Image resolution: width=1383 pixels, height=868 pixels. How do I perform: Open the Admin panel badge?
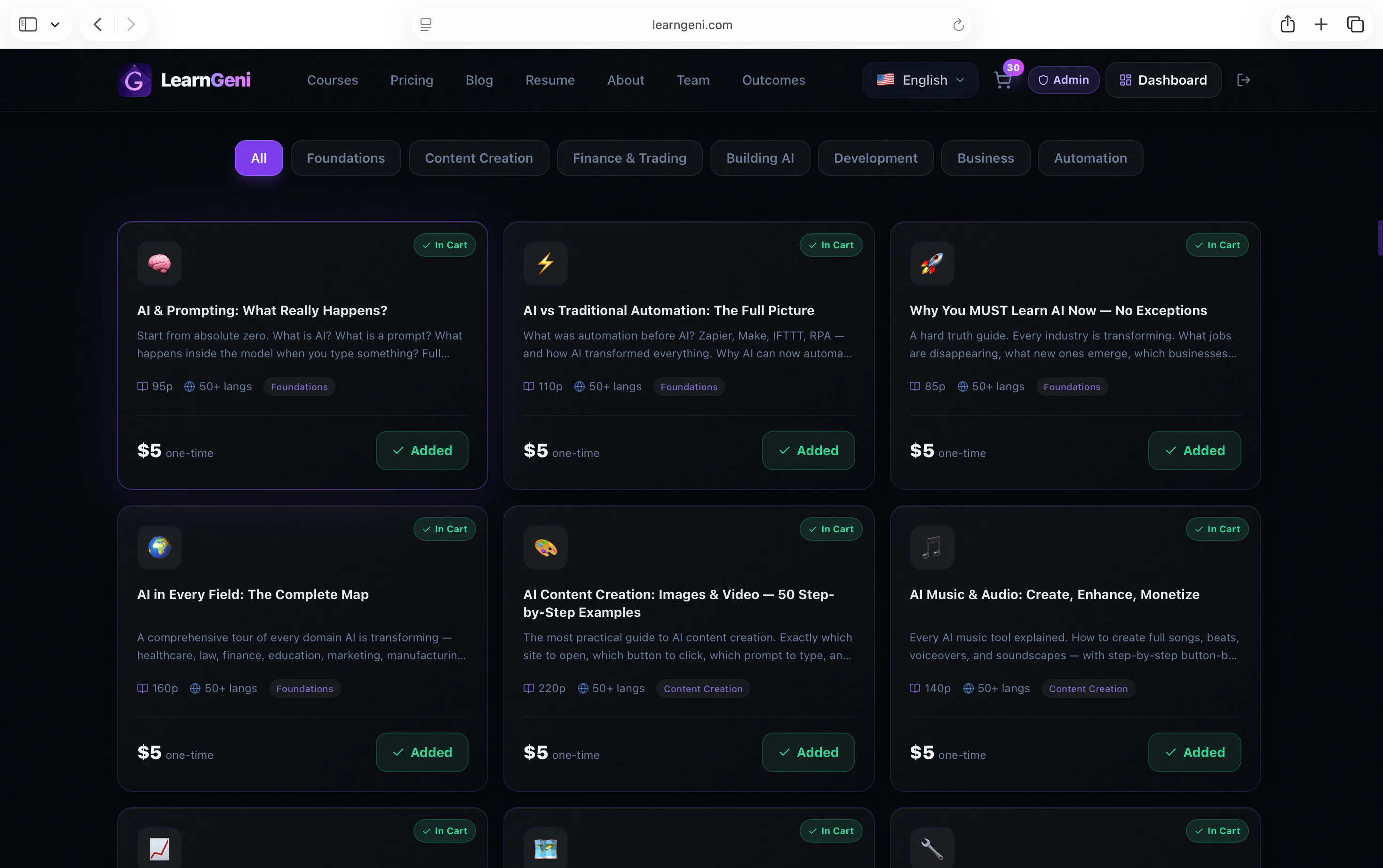tap(1063, 80)
